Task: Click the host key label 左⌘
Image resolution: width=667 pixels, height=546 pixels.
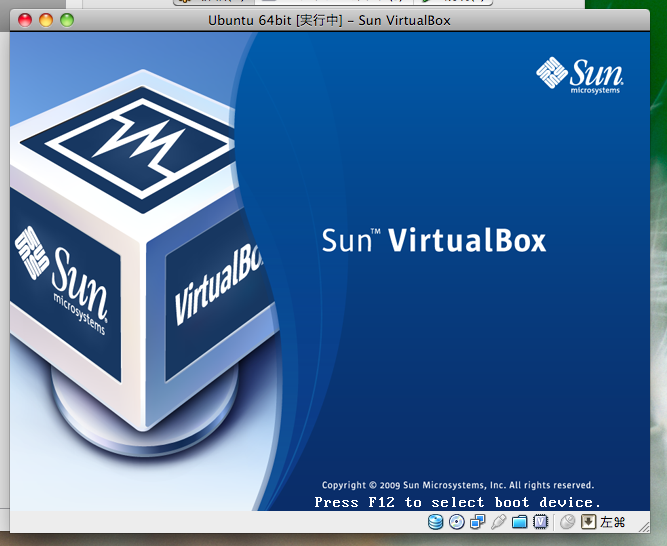Action: point(612,522)
